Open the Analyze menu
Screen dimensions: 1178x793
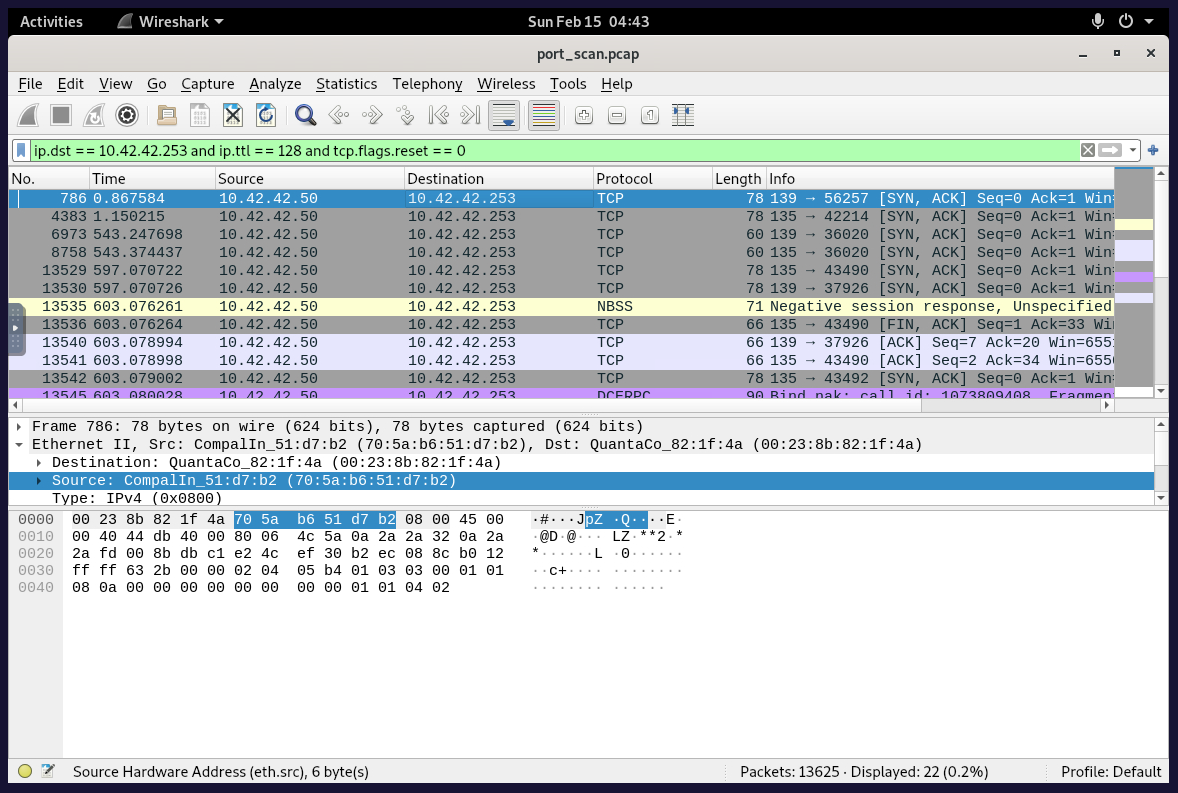click(x=275, y=84)
